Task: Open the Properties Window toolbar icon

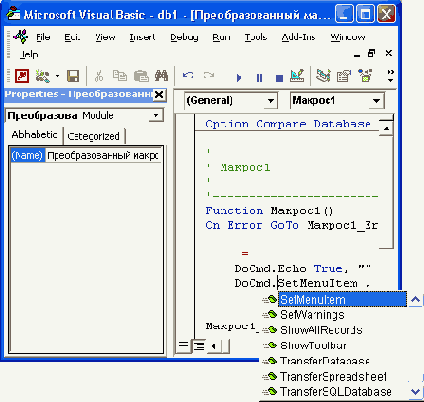Action: tap(344, 76)
